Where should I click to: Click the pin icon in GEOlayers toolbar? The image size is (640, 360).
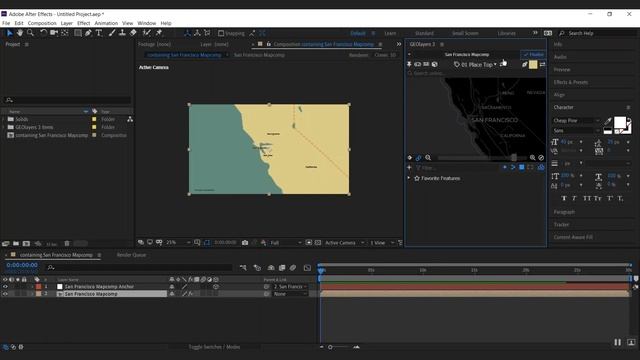tap(409, 64)
